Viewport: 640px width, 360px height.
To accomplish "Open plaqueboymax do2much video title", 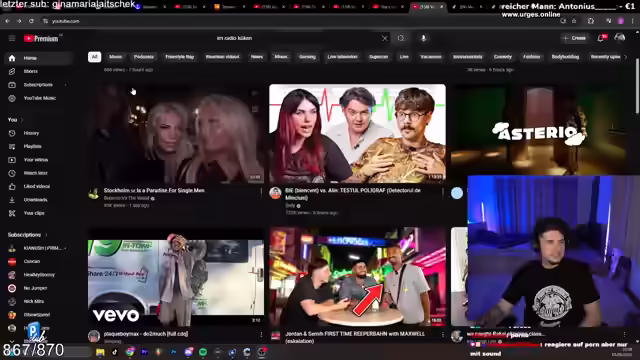I will pyautogui.click(x=146, y=334).
